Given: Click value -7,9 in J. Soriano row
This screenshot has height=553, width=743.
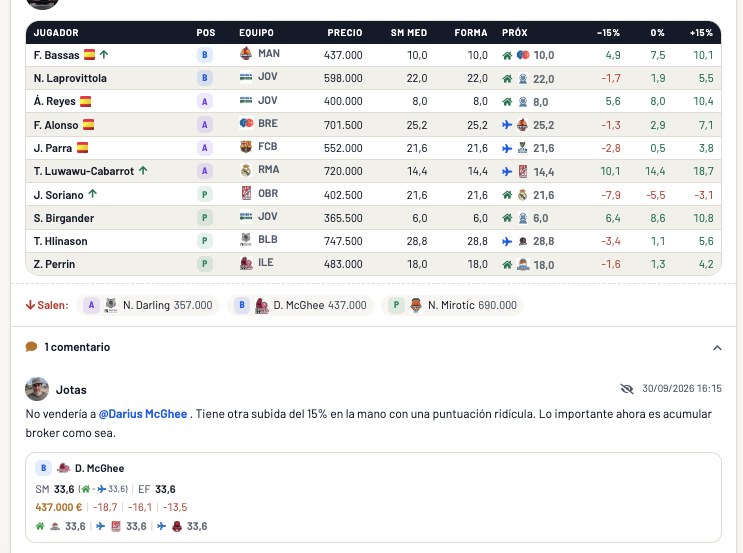Looking at the screenshot, I should coord(611,195).
